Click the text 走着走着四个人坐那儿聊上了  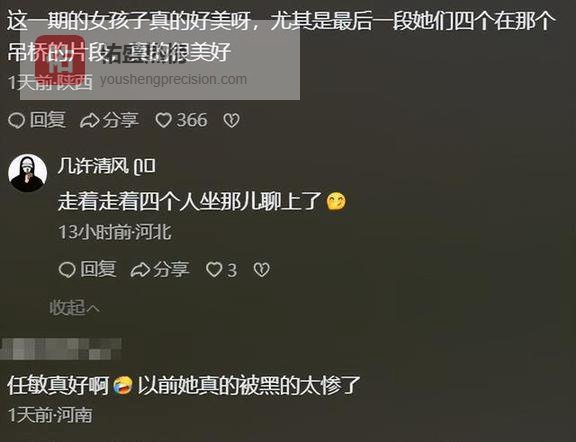point(190,202)
